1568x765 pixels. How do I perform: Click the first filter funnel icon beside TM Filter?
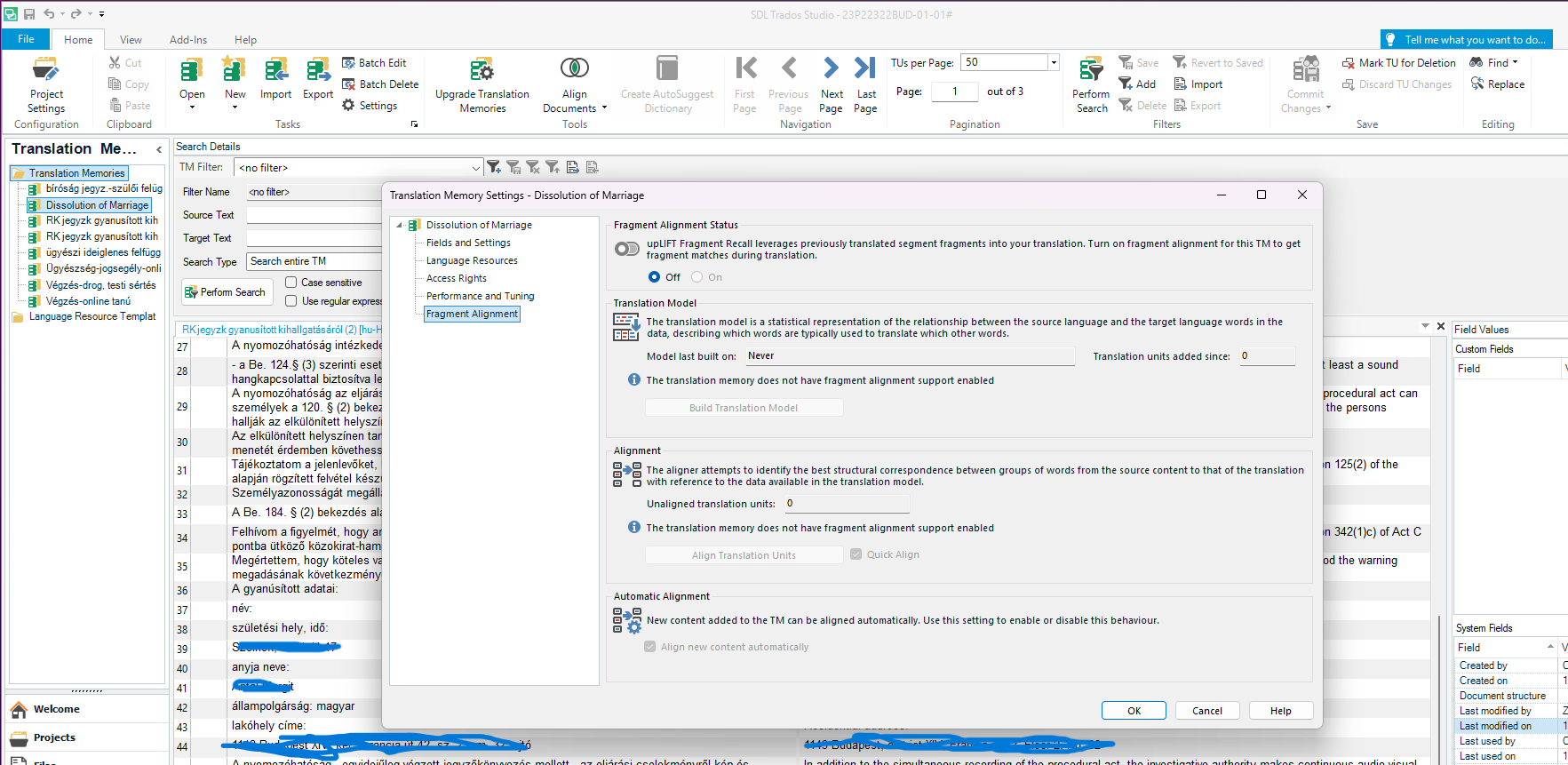(494, 167)
